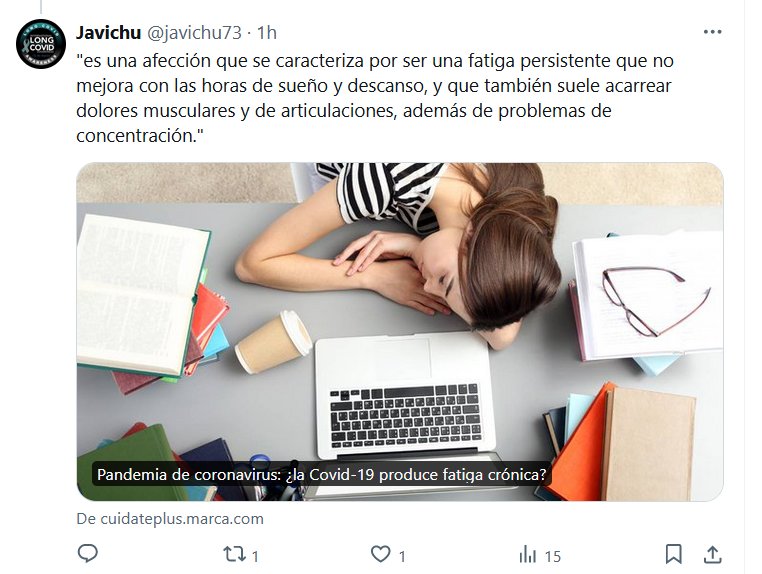The width and height of the screenshot is (762, 574).
Task: Open Javichu's profile name link
Action: [108, 33]
